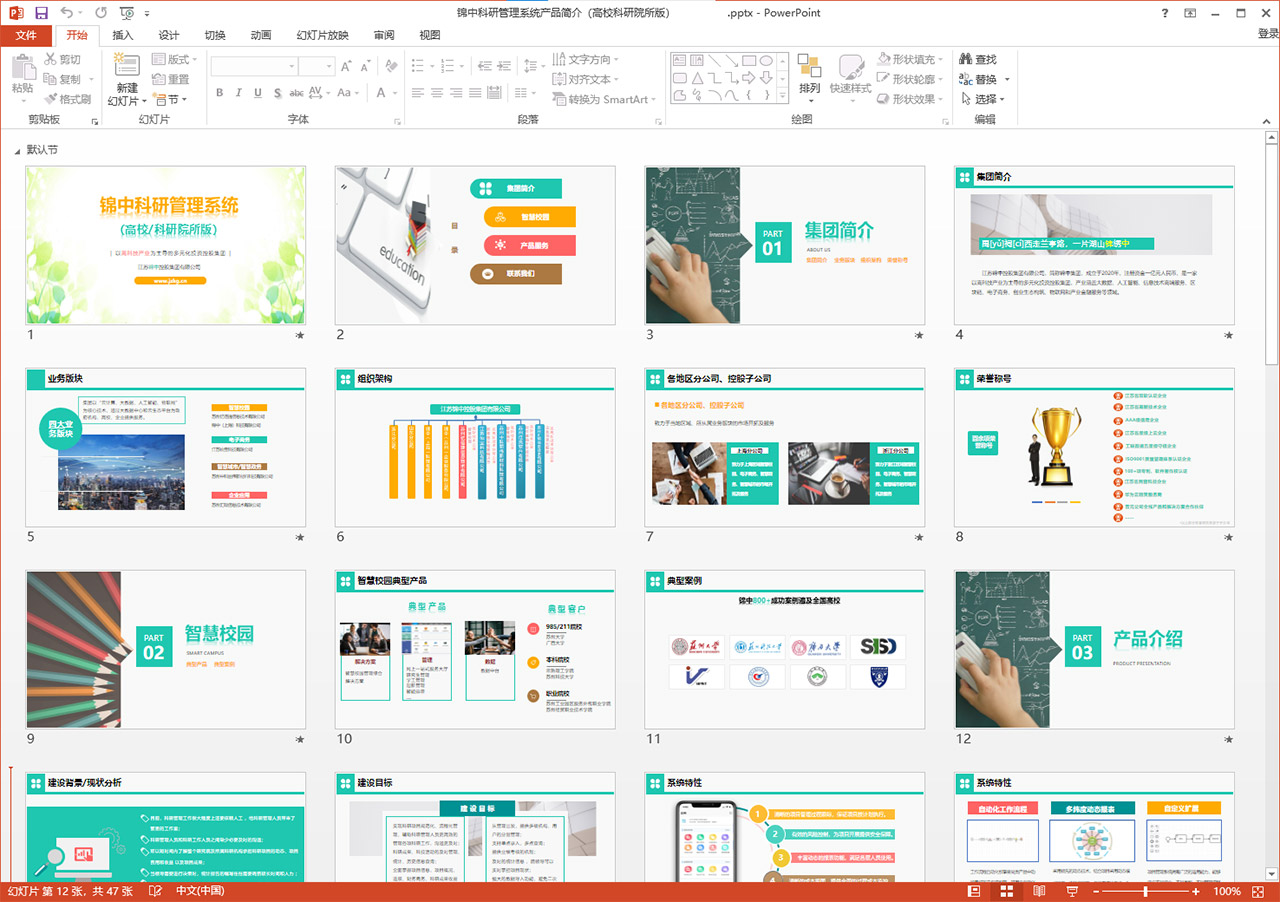Click the zoom slider handle
The height and width of the screenshot is (902, 1280).
[x=1145, y=891]
